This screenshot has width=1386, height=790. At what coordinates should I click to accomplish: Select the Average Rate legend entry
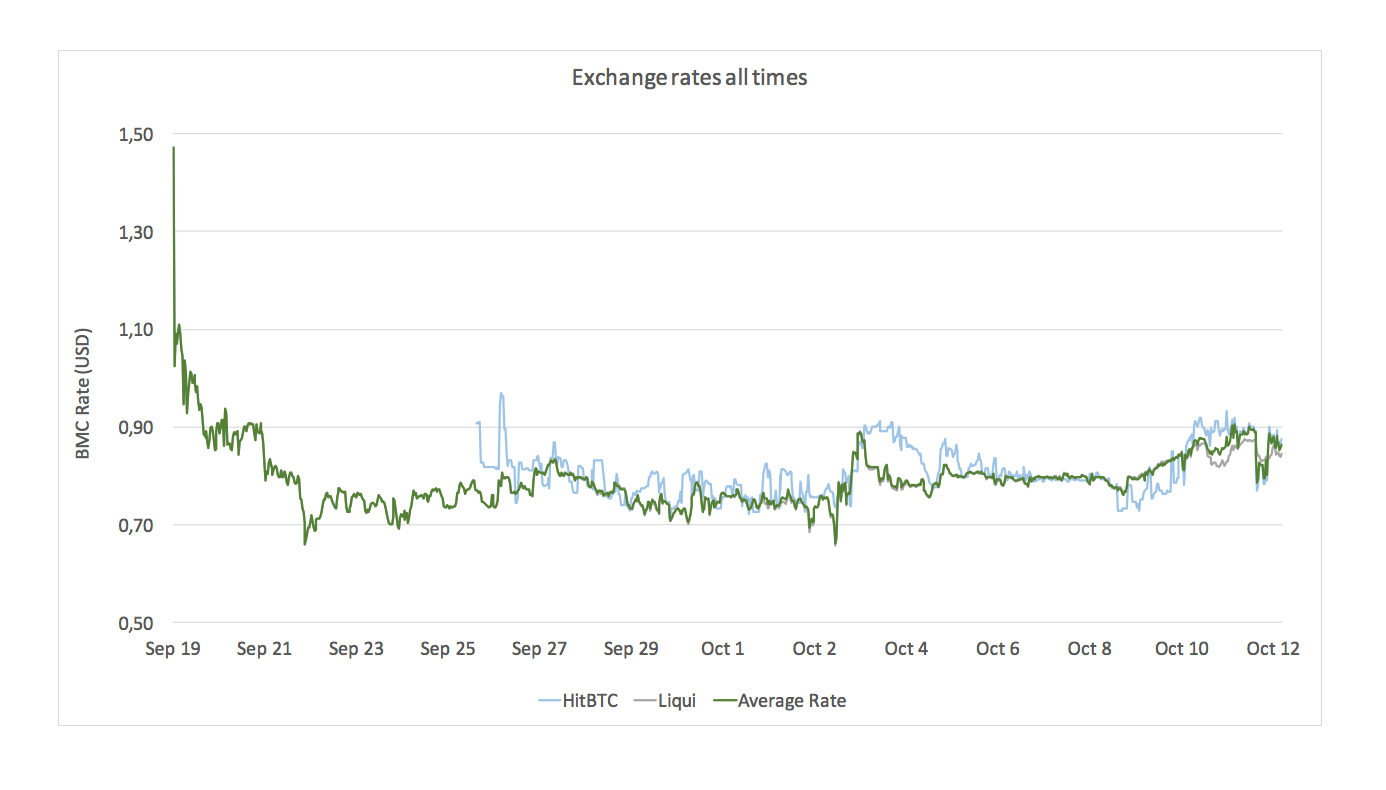point(780,701)
